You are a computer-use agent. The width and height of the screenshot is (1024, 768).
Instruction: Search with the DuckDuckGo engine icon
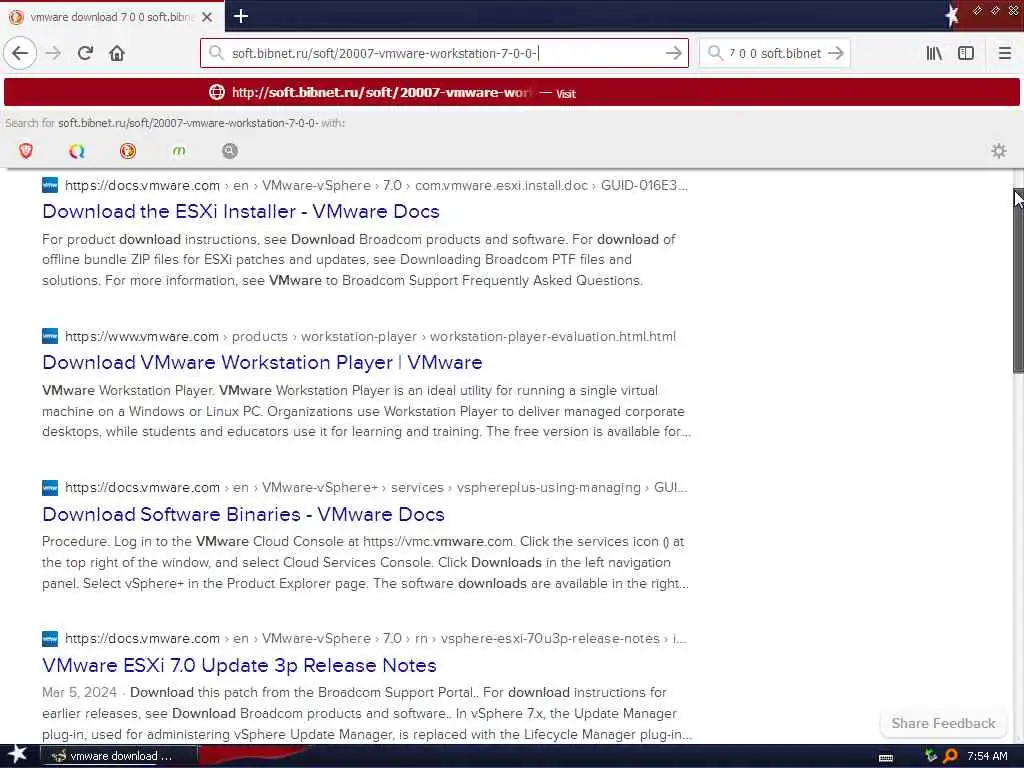tap(128, 151)
